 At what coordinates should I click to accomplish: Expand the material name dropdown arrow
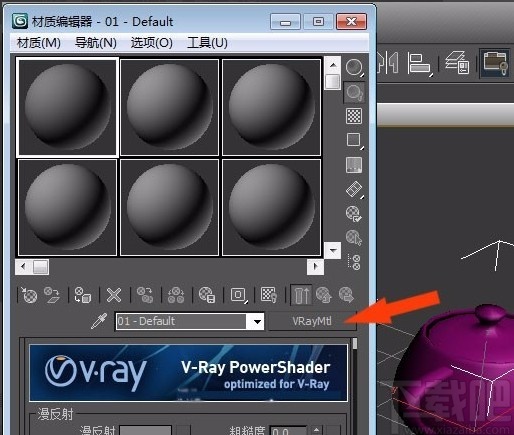[x=256, y=322]
